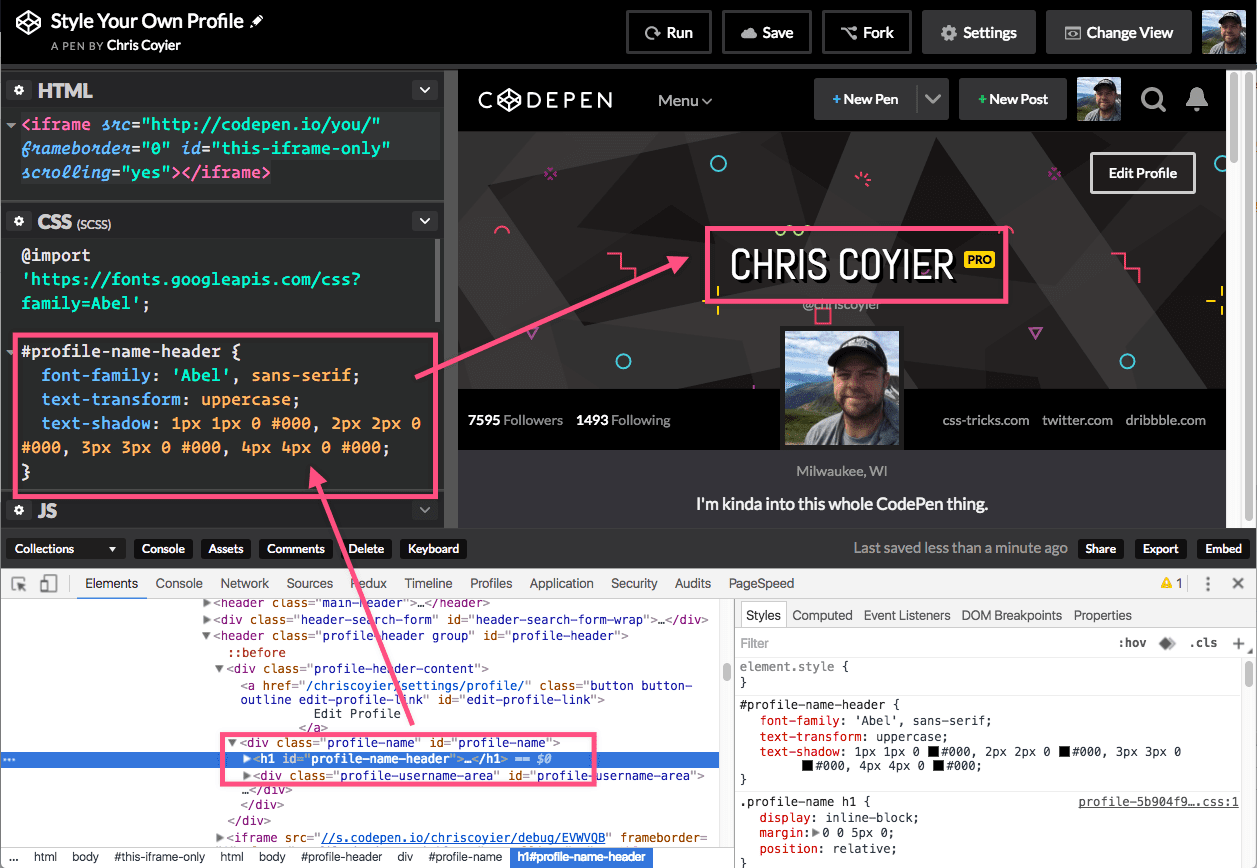Screen dimensions: 1257x868
Task: Open the css-tricks.com profile link
Action: pos(985,420)
